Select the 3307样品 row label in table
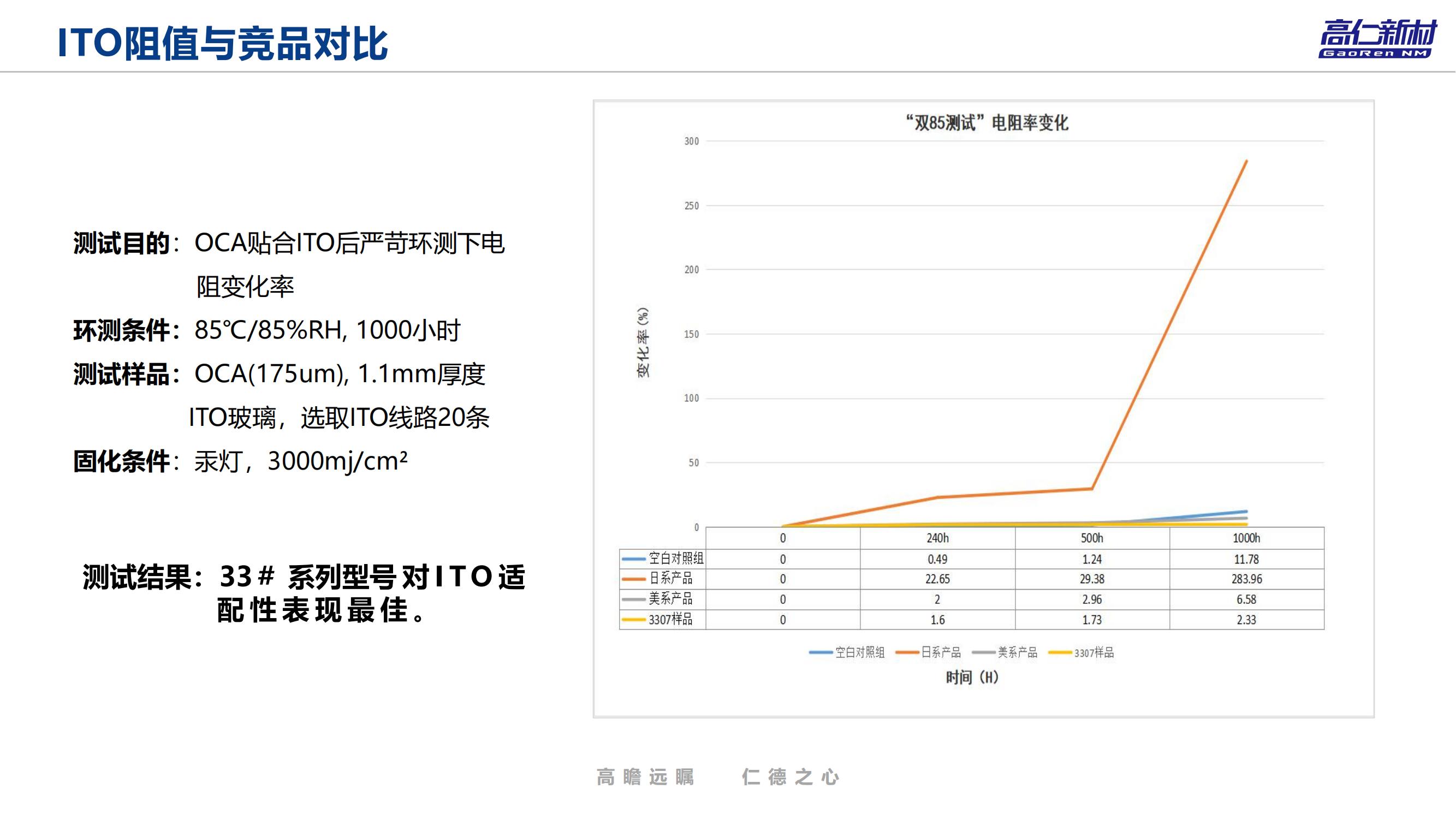The width and height of the screenshot is (1456, 819). (x=670, y=620)
